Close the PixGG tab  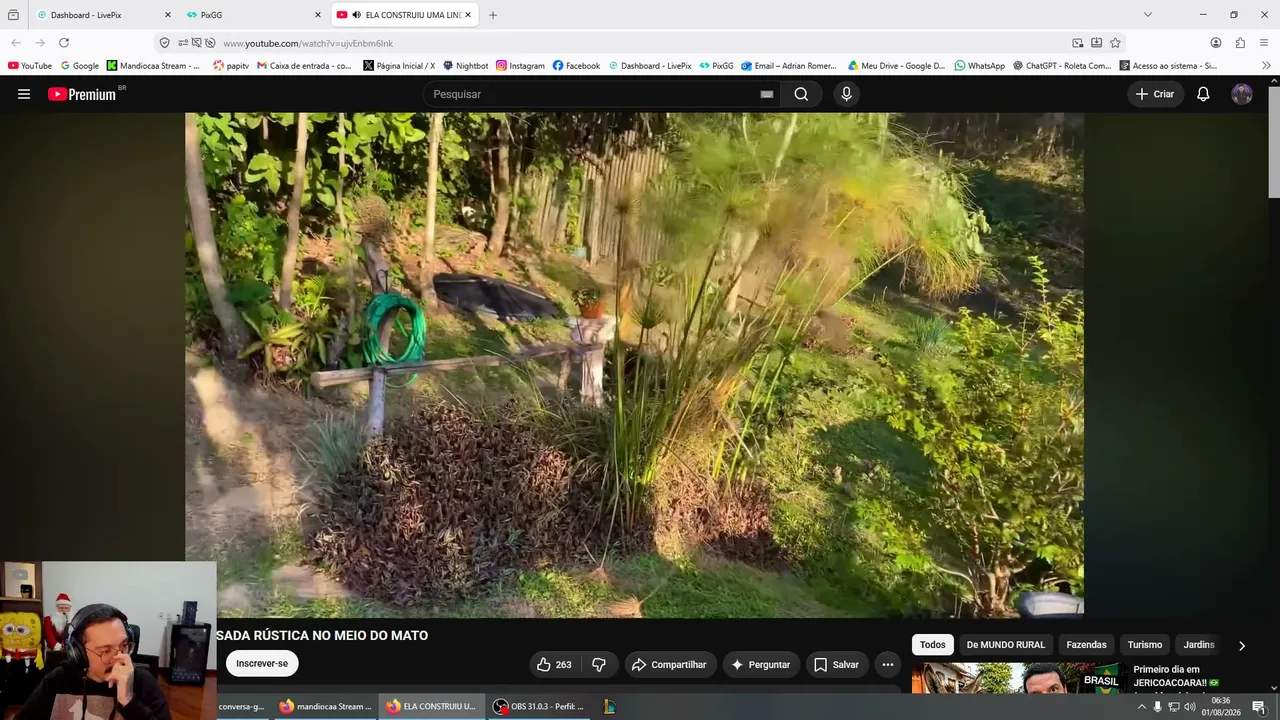318,15
